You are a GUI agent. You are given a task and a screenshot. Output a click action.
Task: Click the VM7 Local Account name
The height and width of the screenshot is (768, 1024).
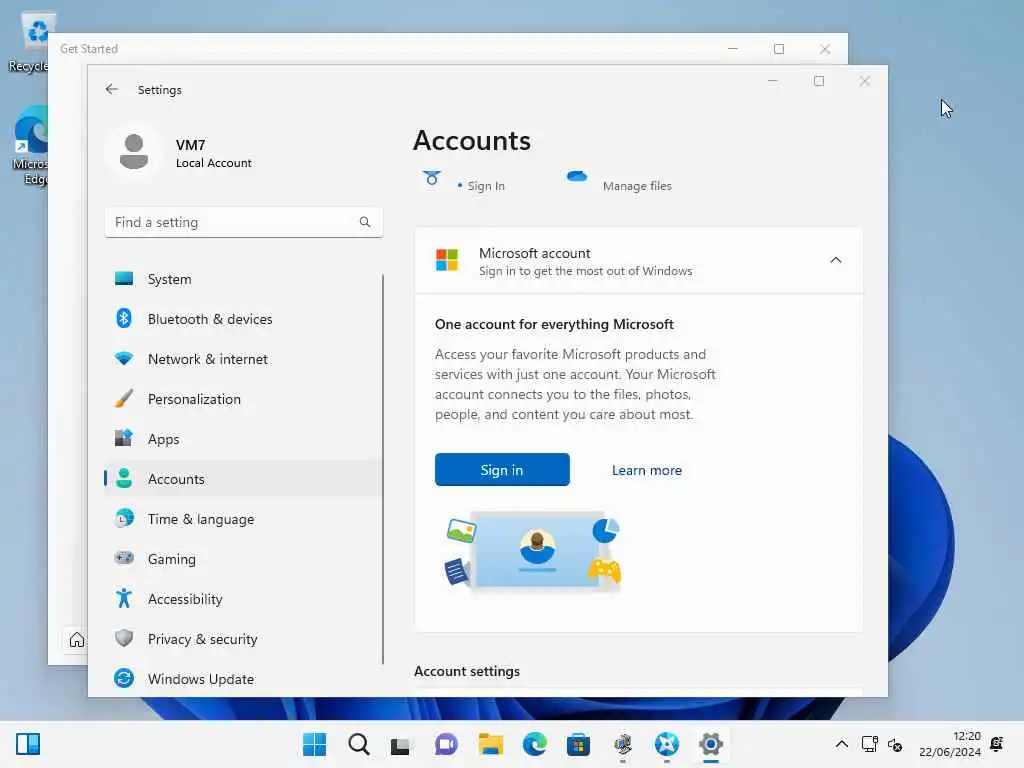click(x=214, y=153)
